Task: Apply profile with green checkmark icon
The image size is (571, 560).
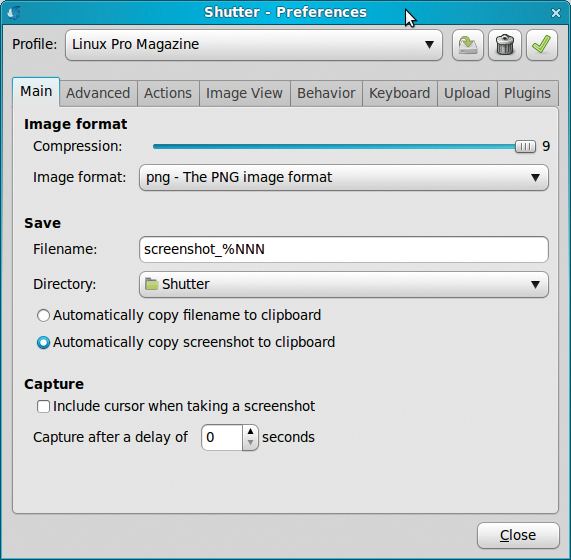Action: point(542,45)
